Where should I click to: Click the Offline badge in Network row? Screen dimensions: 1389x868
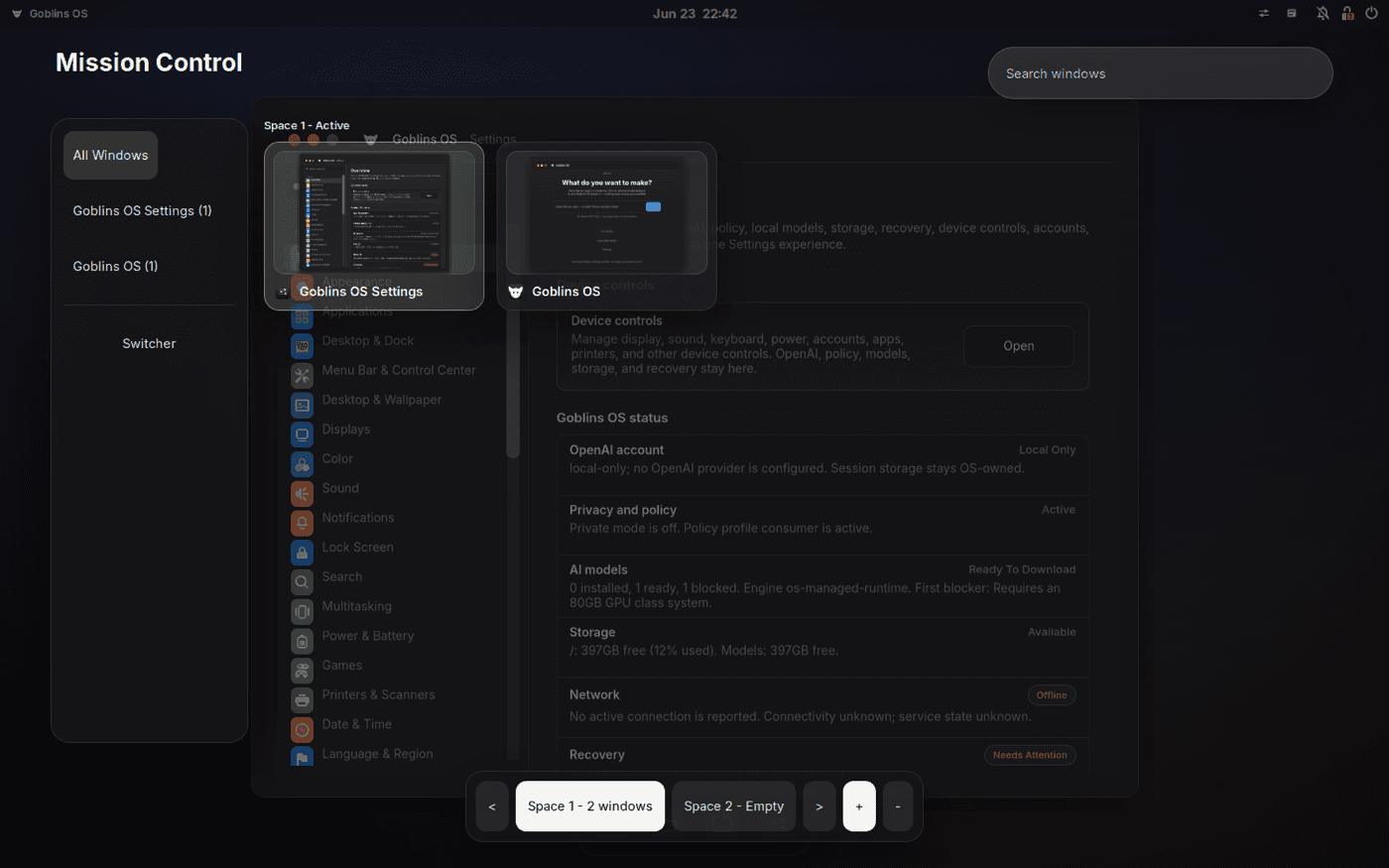point(1052,695)
